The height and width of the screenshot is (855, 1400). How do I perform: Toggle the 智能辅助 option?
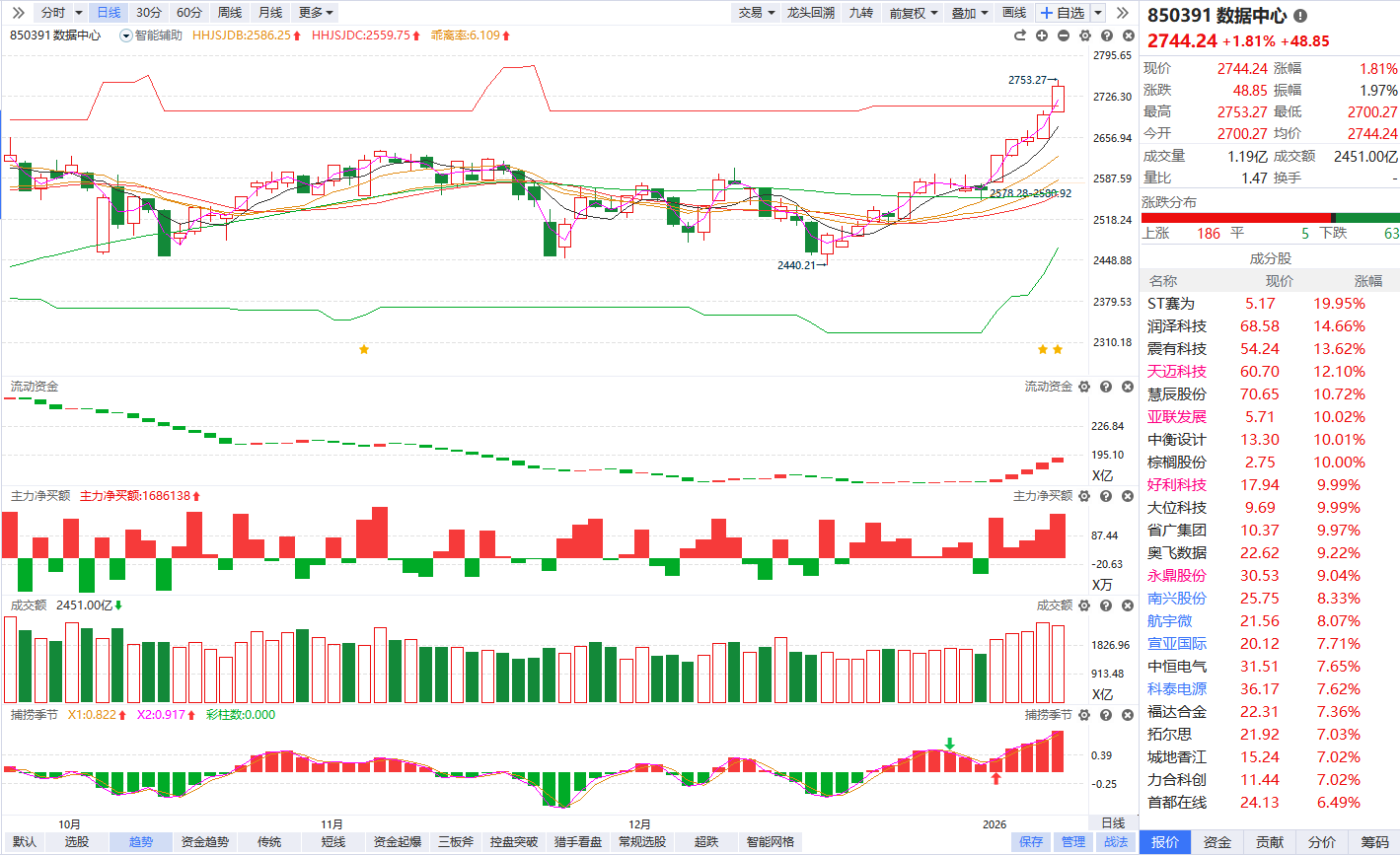tap(151, 36)
